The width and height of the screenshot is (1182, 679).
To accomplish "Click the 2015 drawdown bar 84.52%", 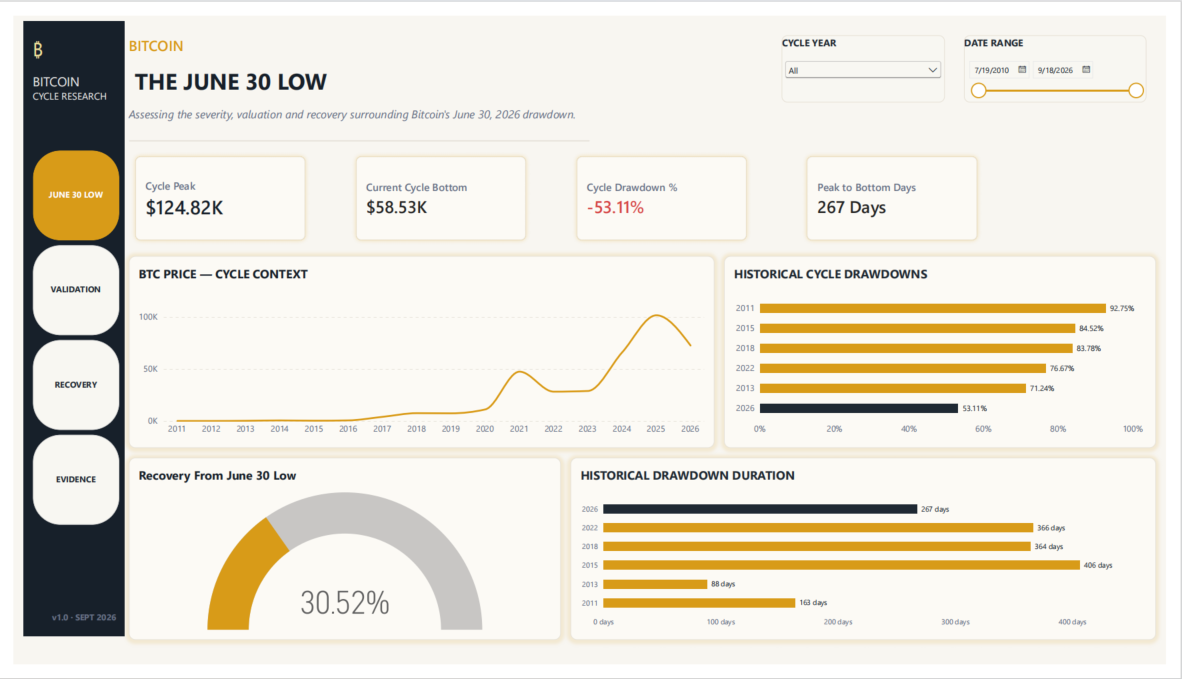I will click(x=917, y=329).
